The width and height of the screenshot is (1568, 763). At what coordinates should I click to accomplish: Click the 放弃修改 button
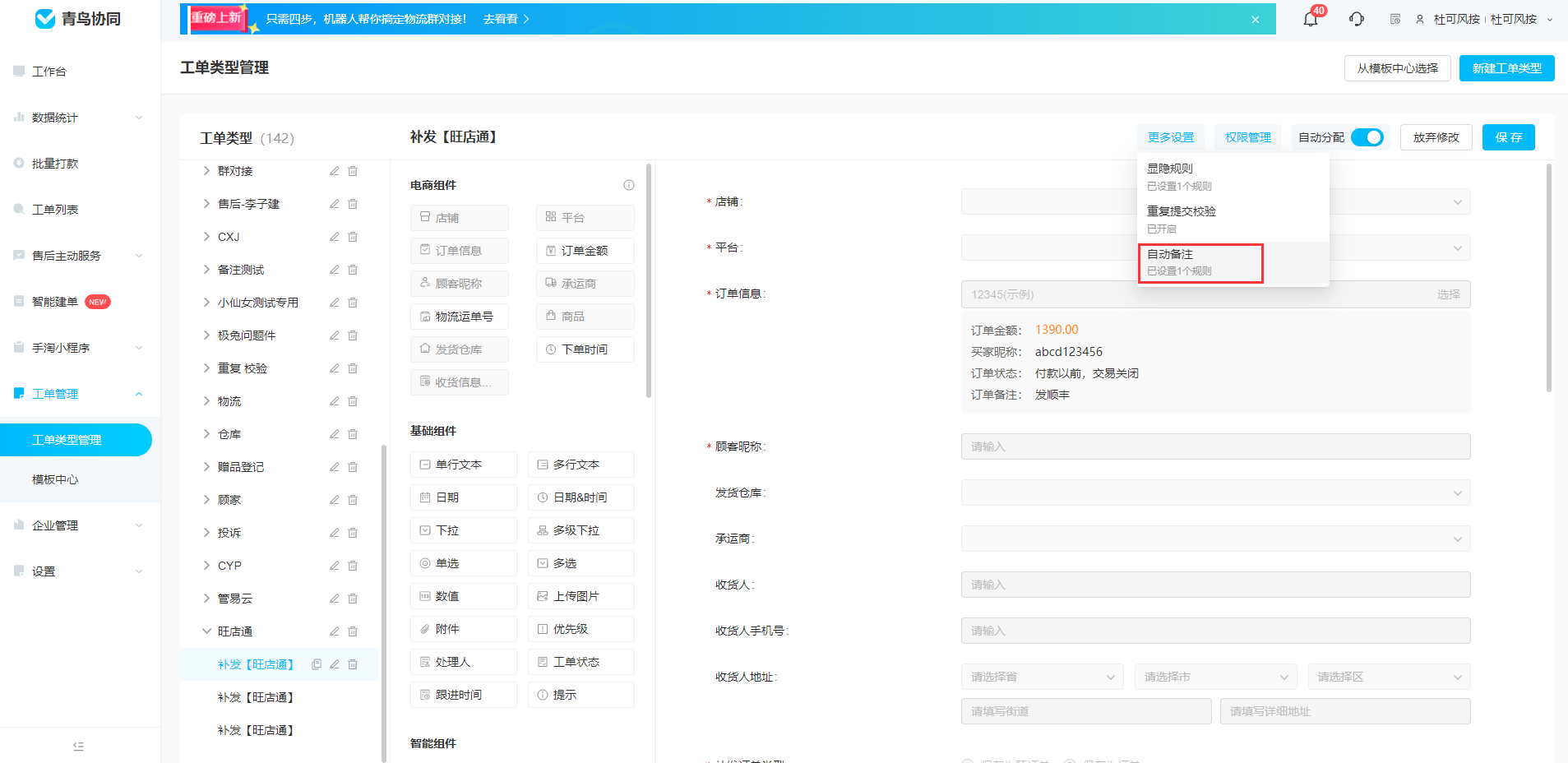tap(1436, 137)
